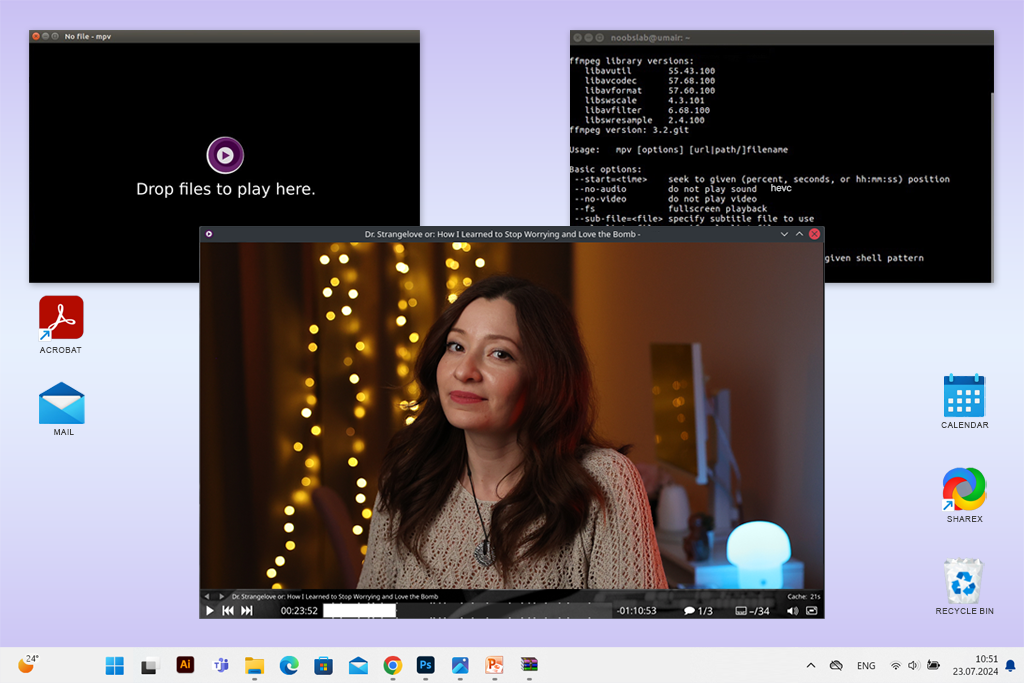Open the Windows Start menu
Viewport: 1024px width, 683px height.
[115, 665]
